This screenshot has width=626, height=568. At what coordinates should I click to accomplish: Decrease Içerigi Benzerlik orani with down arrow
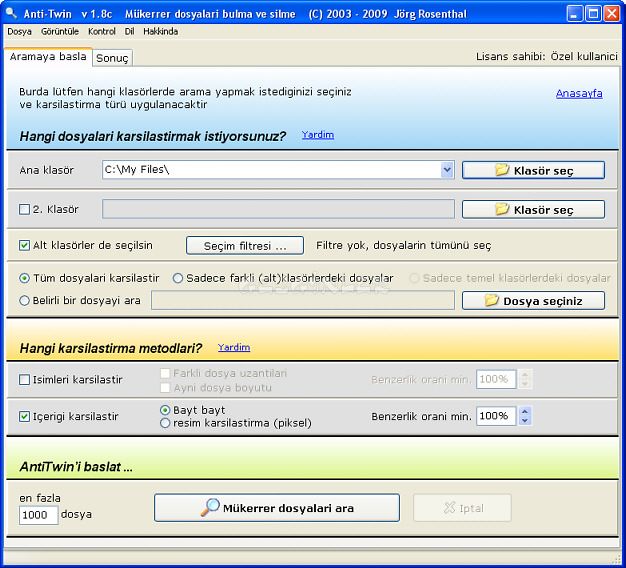point(525,420)
